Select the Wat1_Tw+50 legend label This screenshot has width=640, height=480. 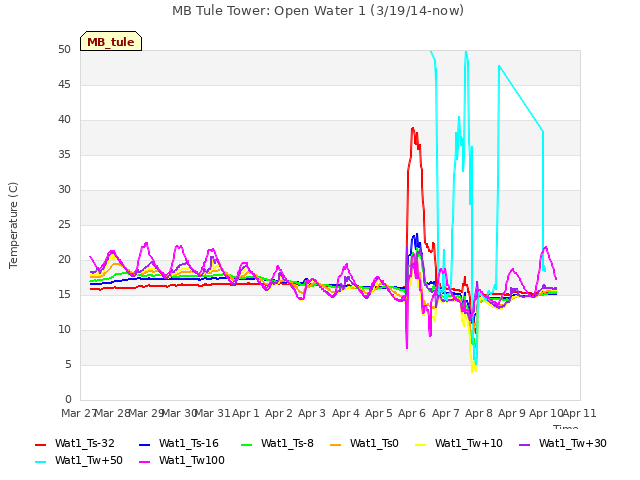(89, 460)
